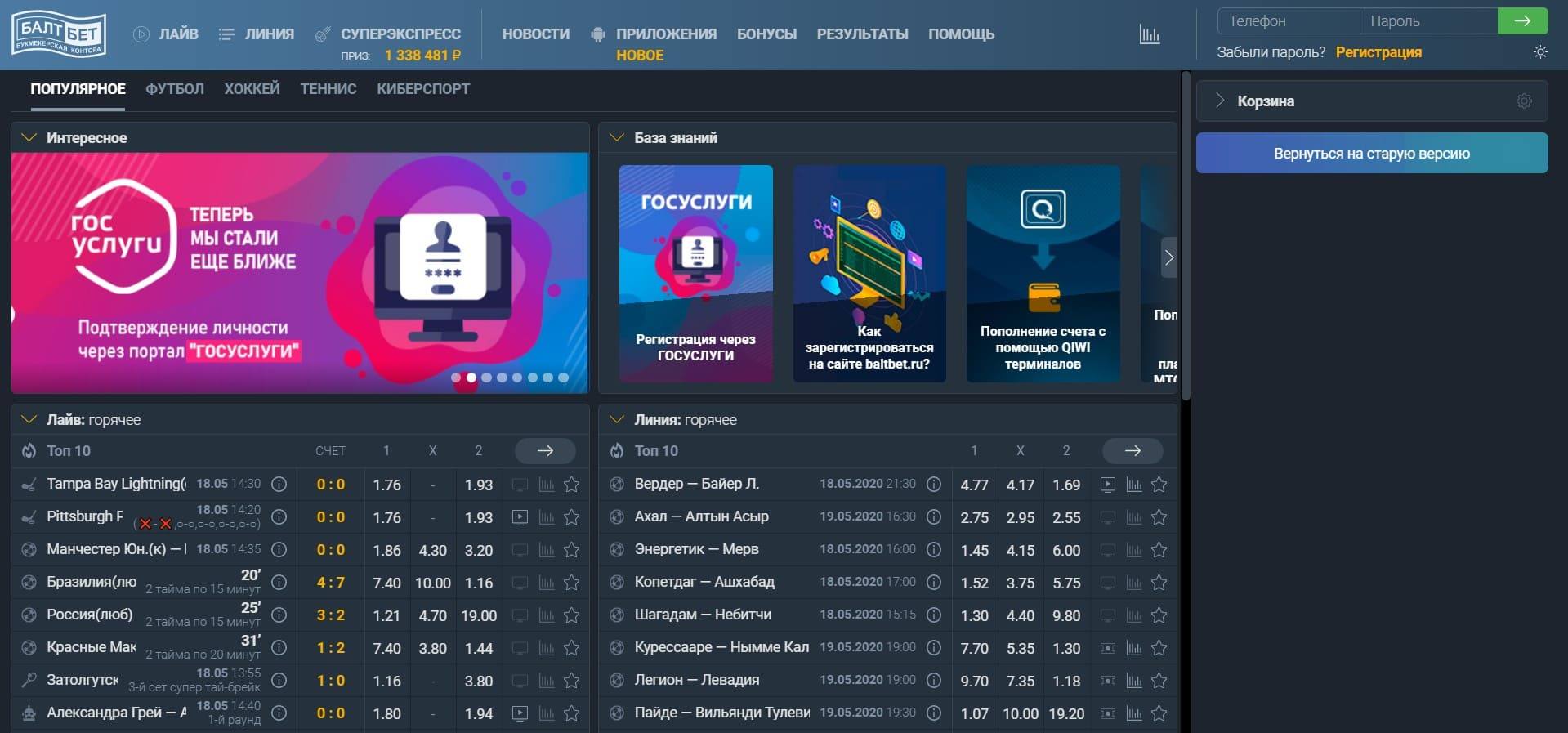Star the Легион — Левадия match
The image size is (1568, 733).
point(1159,681)
